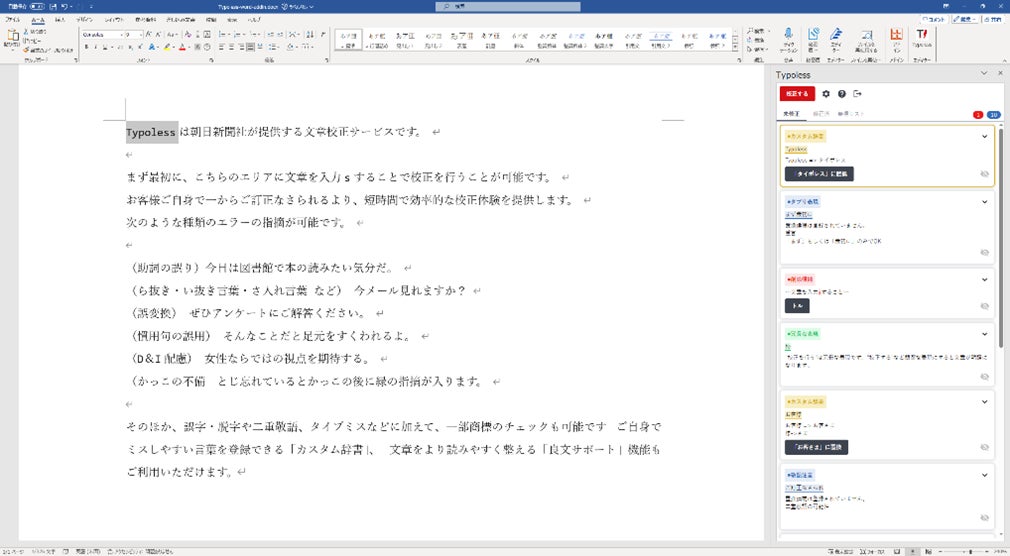Hide the first Typoless suggestion via eye icon
The width and height of the screenshot is (1010, 556).
coord(984,174)
